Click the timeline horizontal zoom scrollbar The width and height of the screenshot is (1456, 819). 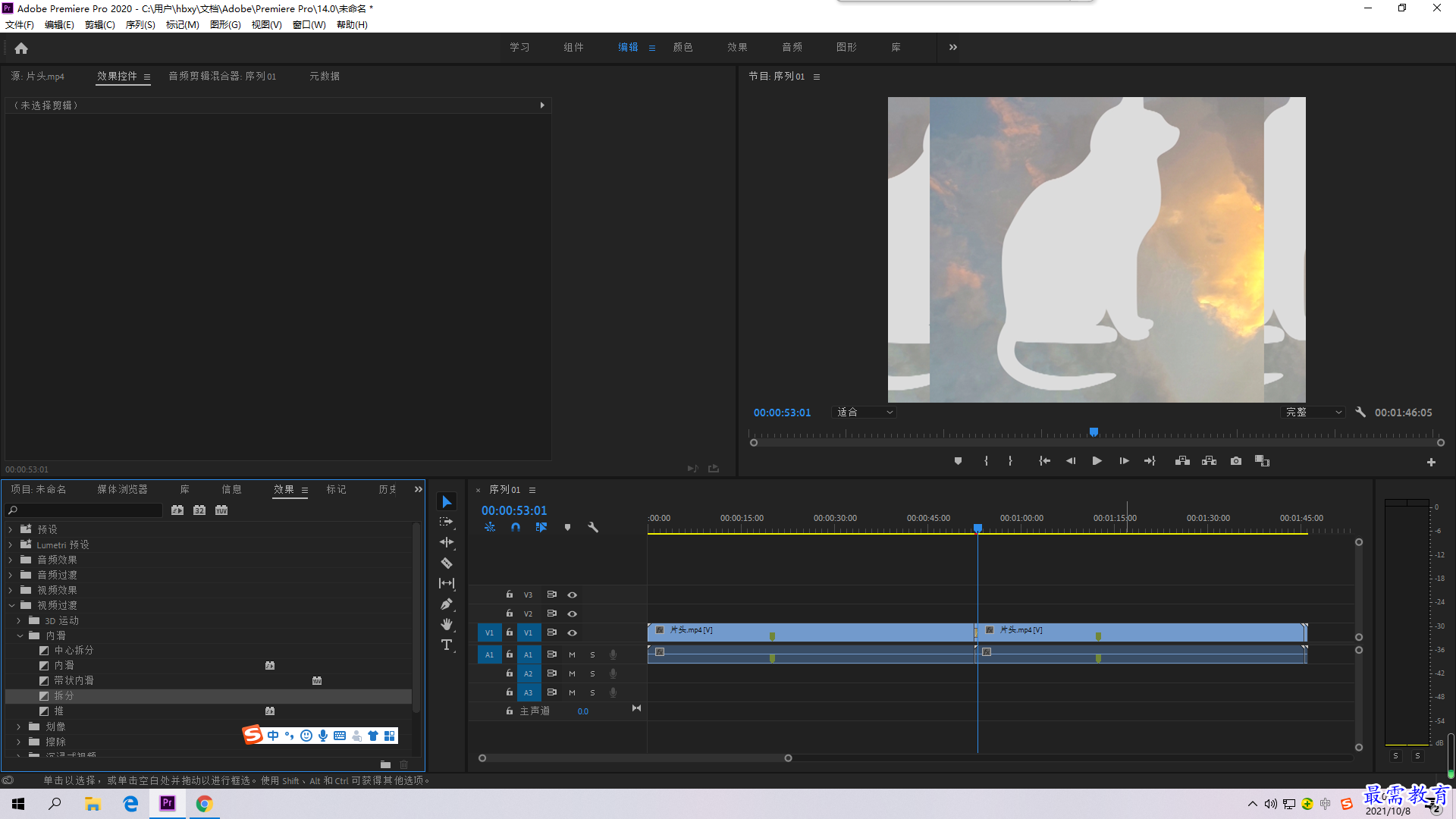[x=635, y=758]
